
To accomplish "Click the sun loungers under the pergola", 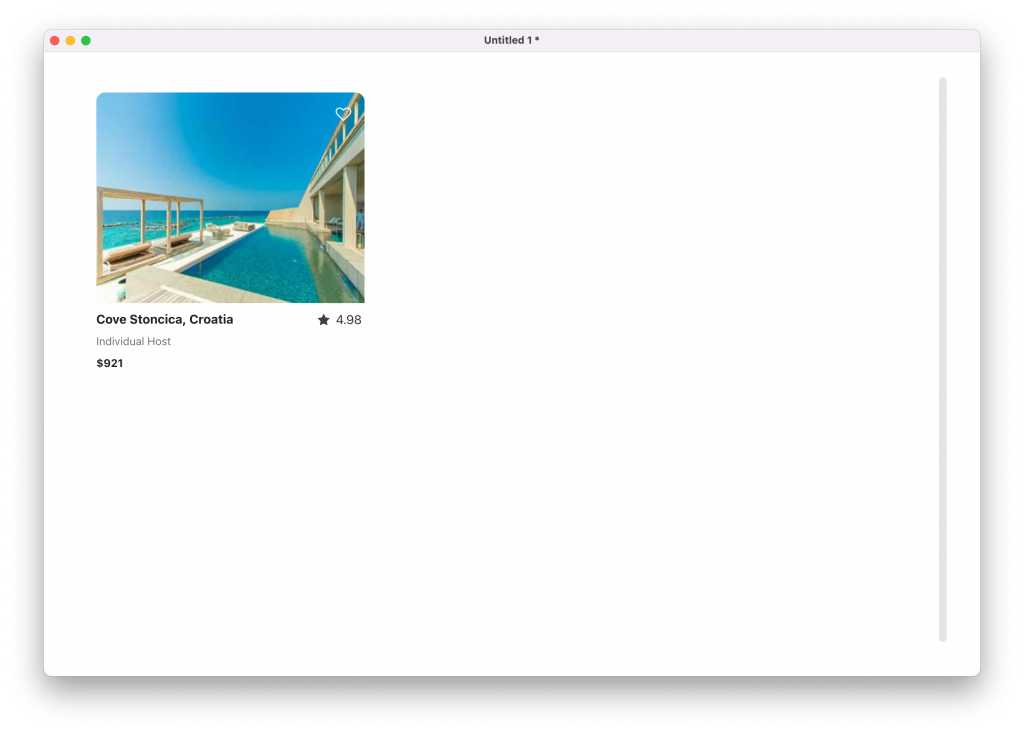I will click(x=140, y=246).
